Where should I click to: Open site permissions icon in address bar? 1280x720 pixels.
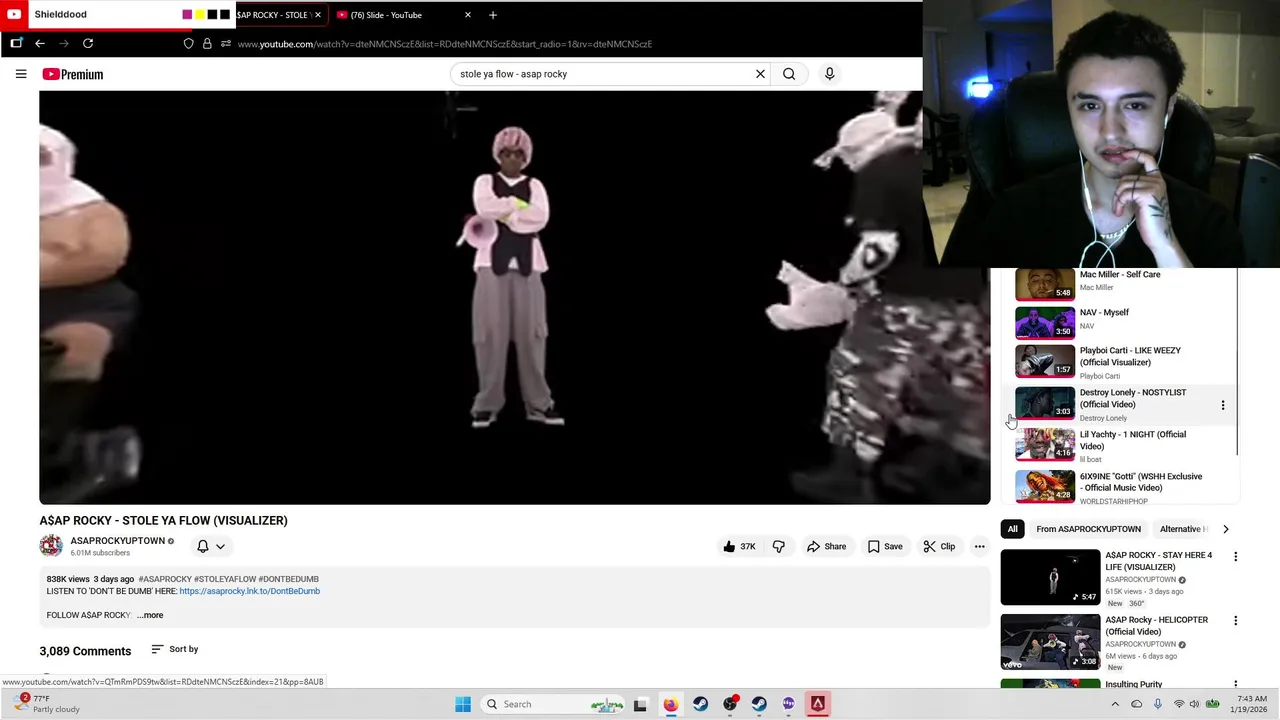tap(226, 44)
